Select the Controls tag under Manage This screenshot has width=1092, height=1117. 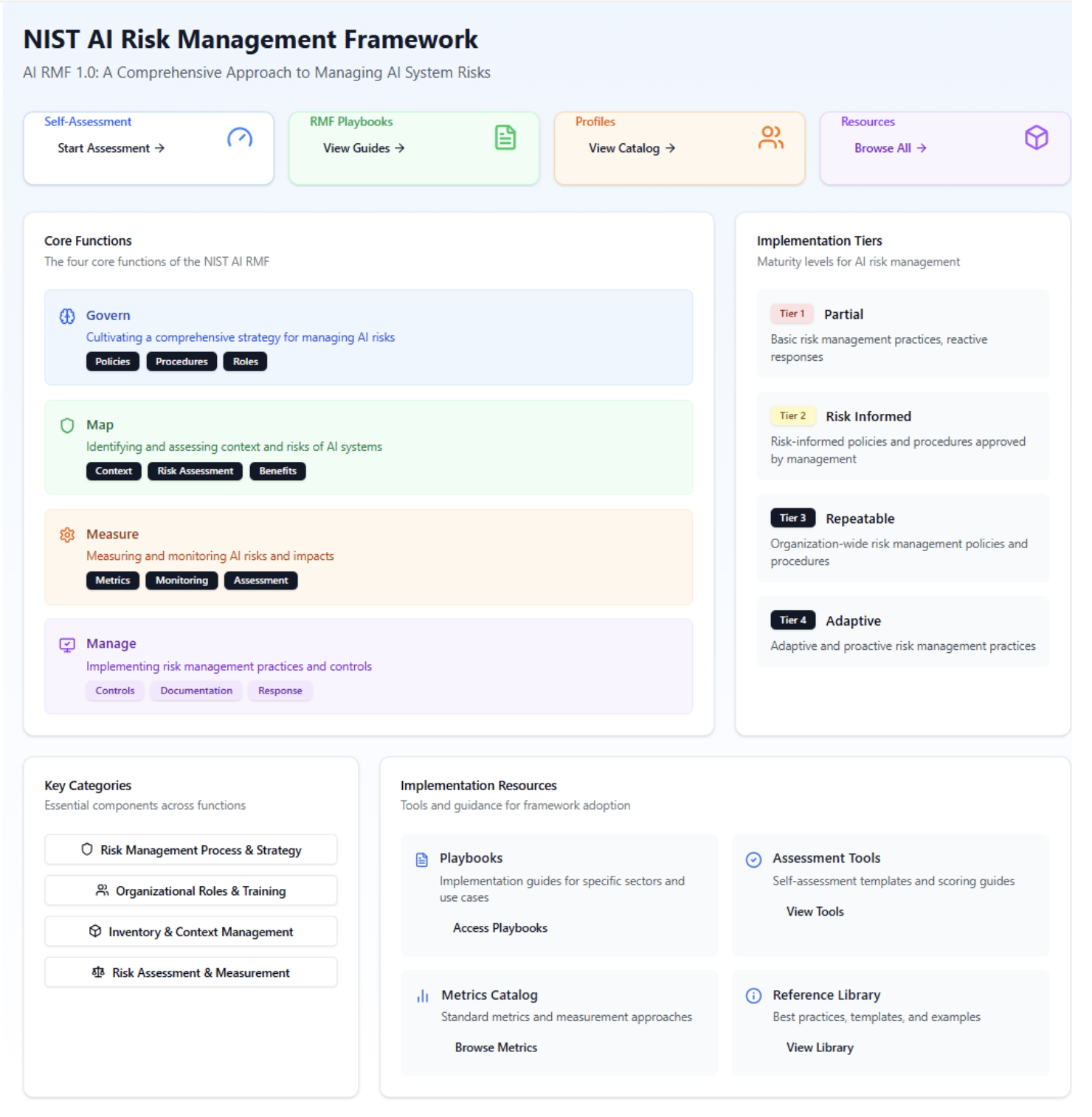(x=115, y=691)
